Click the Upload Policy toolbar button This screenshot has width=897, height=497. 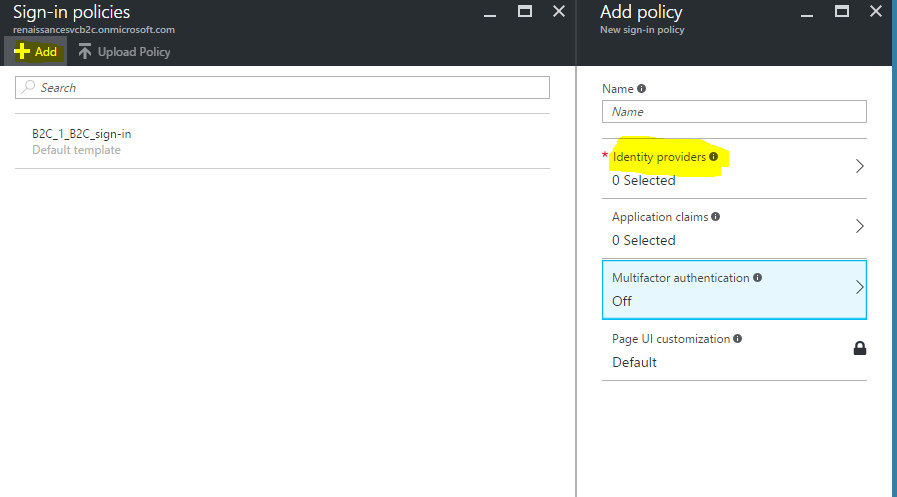click(x=124, y=52)
